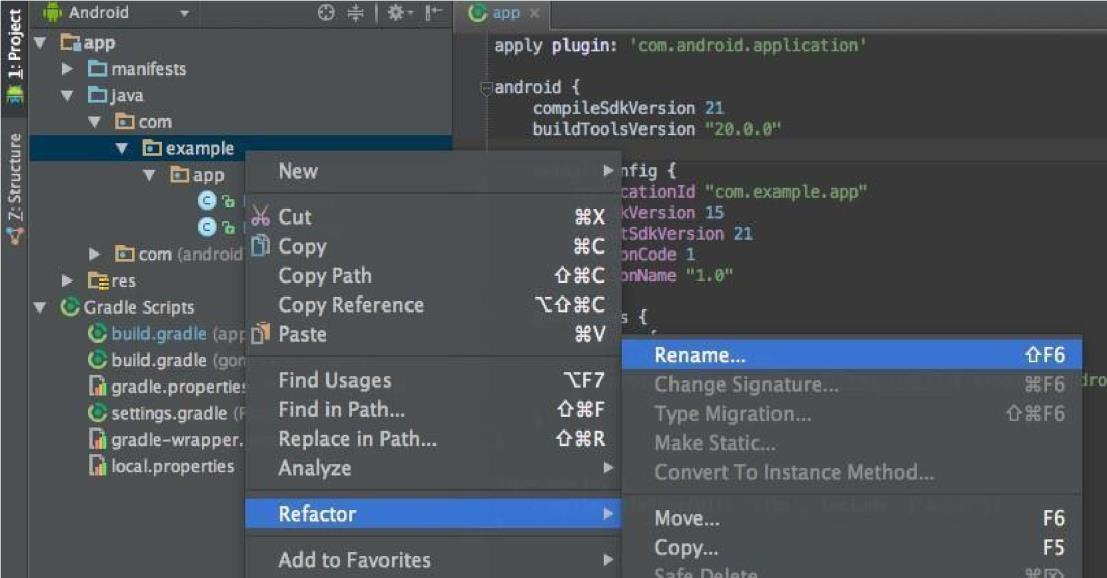Click the scissors icon next to Cut
Viewport: 1107px width, 578px height.
(260, 217)
